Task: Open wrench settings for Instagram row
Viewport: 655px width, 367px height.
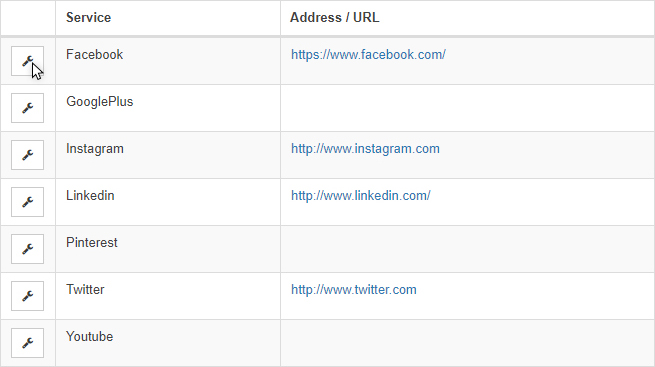Action: point(27,155)
